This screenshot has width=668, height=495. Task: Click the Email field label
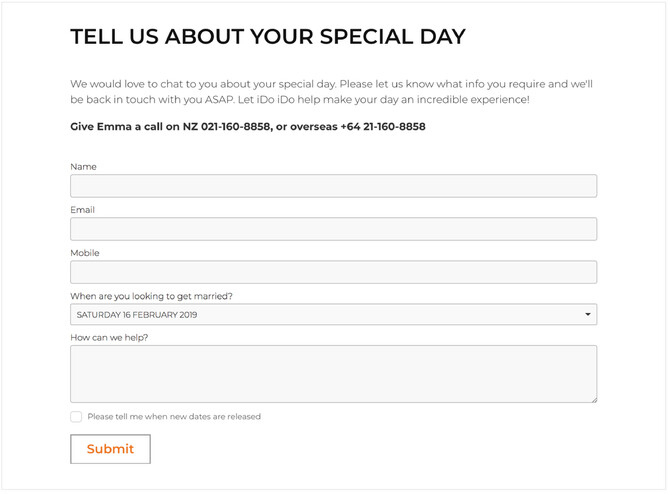pos(82,210)
